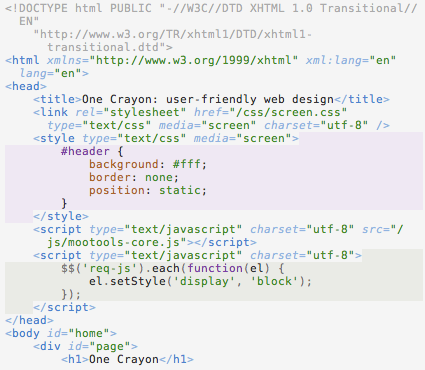Click the 'xmlns' attribute name

[64, 60]
